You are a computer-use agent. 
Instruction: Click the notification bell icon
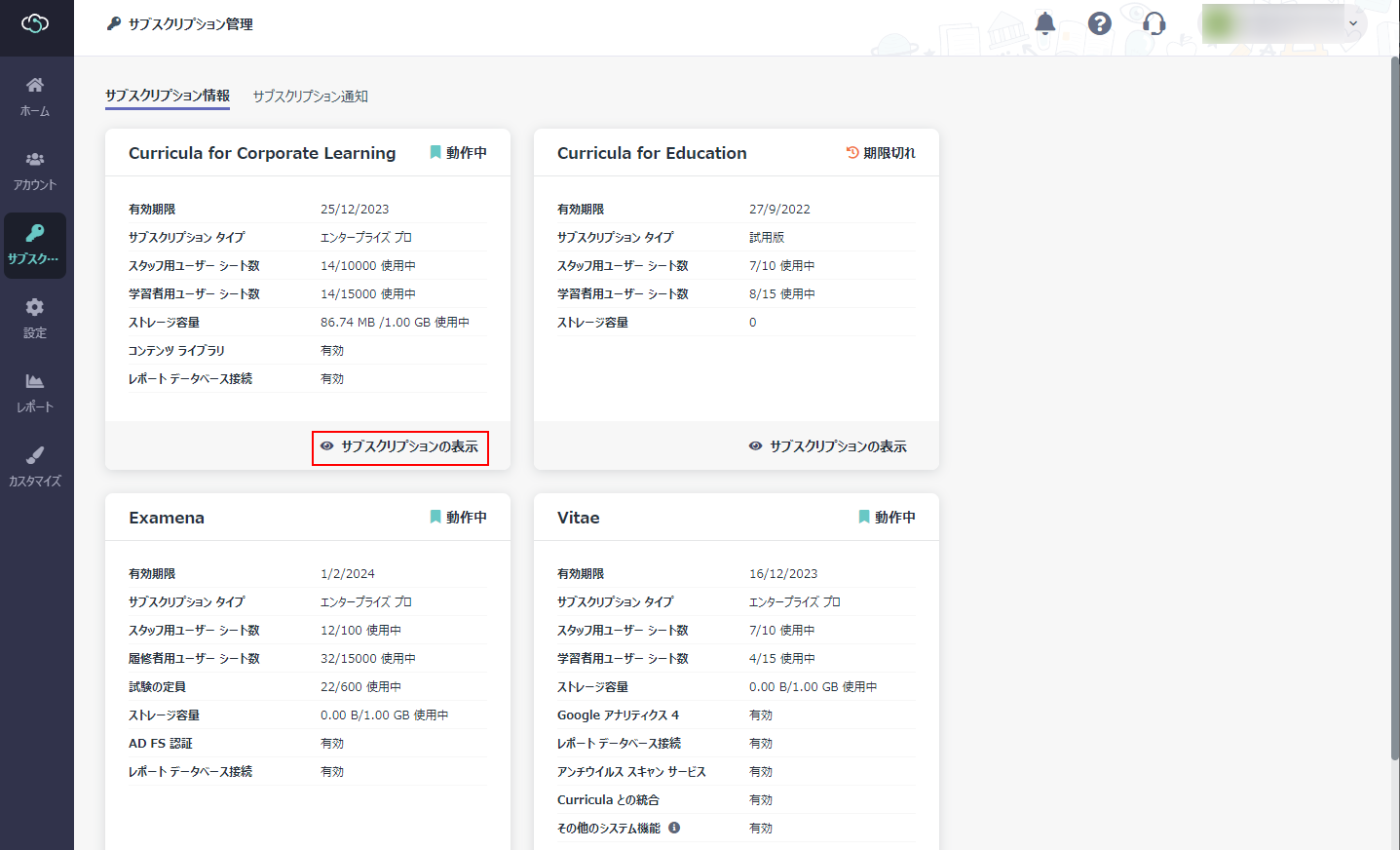pos(1045,23)
